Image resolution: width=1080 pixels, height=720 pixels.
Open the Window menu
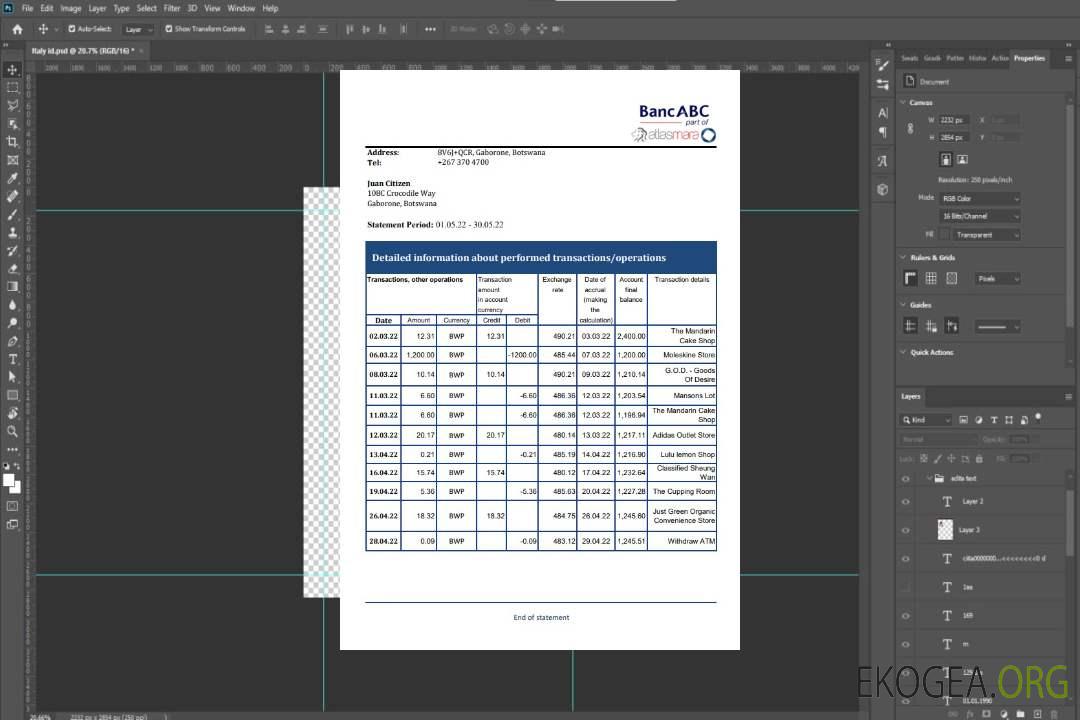[241, 8]
